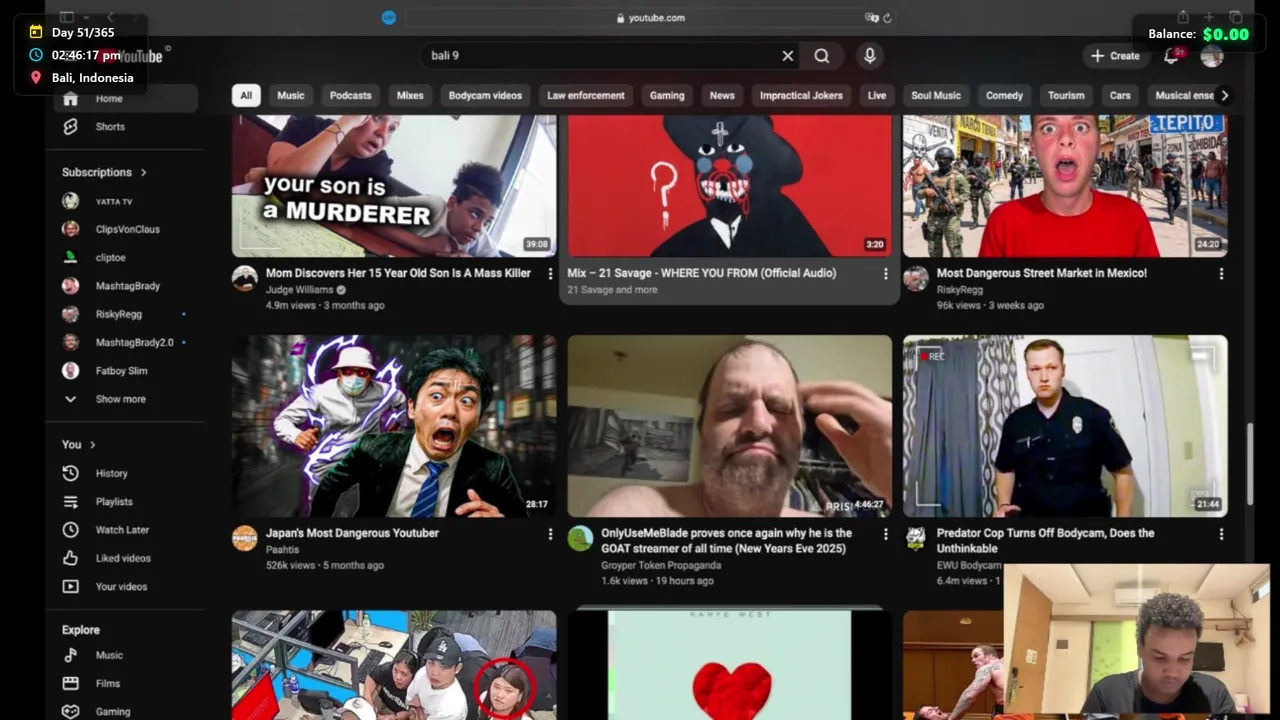Open the notifications bell
The width and height of the screenshot is (1280, 720).
click(x=1171, y=56)
